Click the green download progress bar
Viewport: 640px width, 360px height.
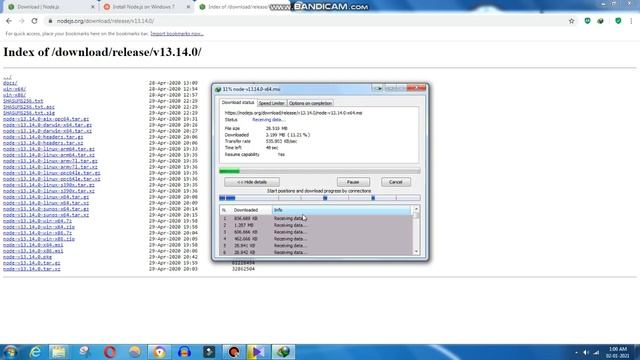coord(320,171)
